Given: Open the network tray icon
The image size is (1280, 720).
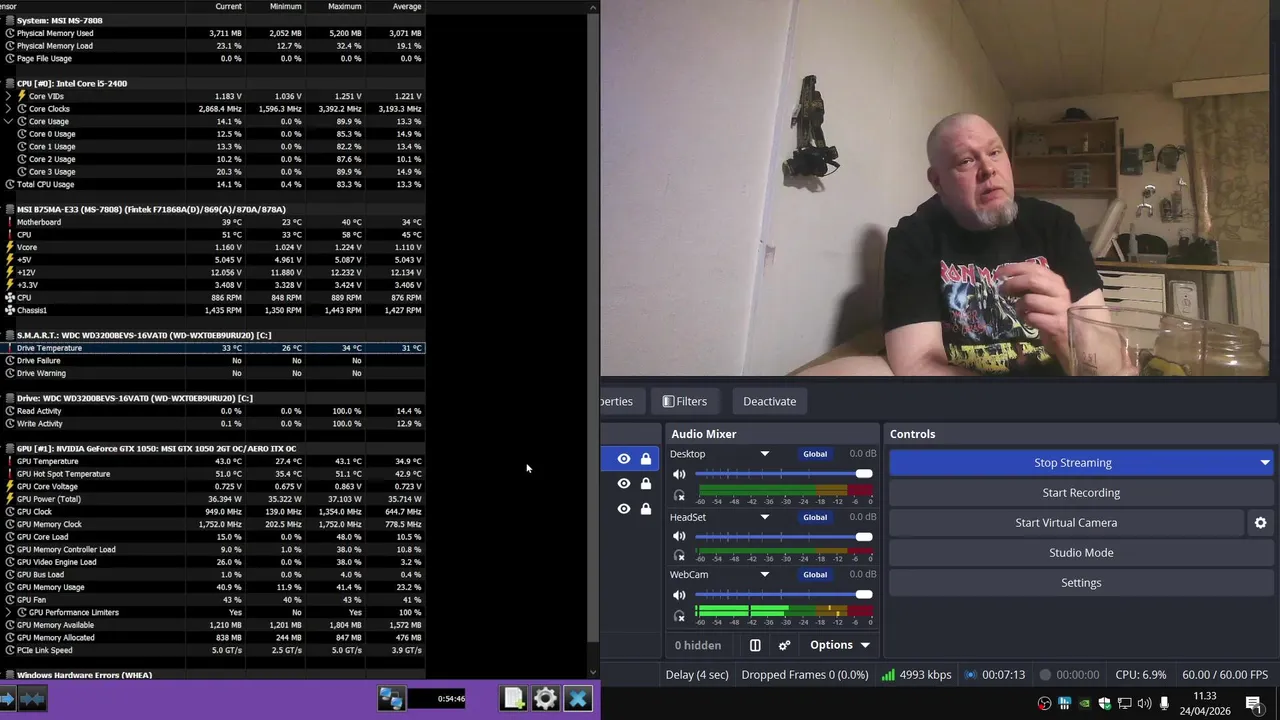Looking at the screenshot, I should [x=1125, y=703].
